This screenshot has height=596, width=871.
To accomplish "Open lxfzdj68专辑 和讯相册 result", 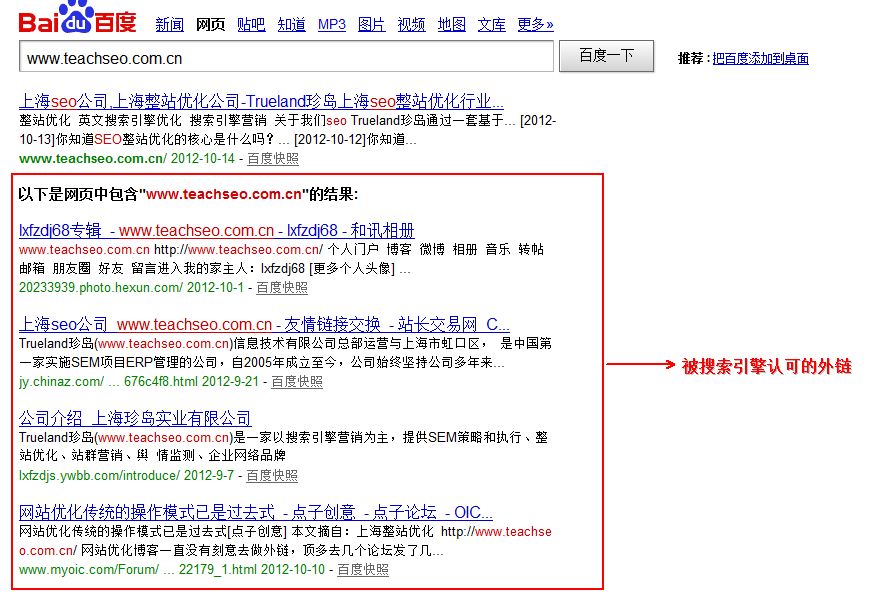I will click(x=217, y=231).
